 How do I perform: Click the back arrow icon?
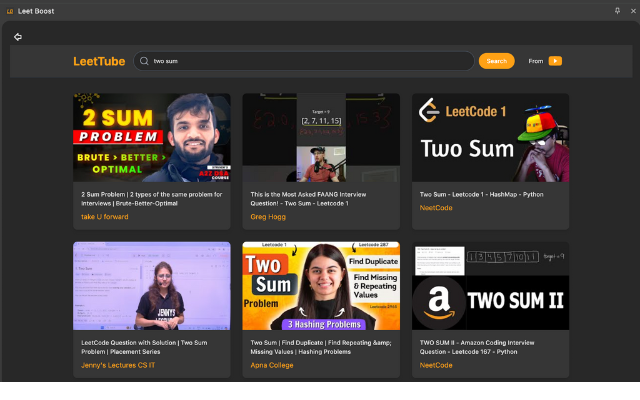pyautogui.click(x=18, y=37)
